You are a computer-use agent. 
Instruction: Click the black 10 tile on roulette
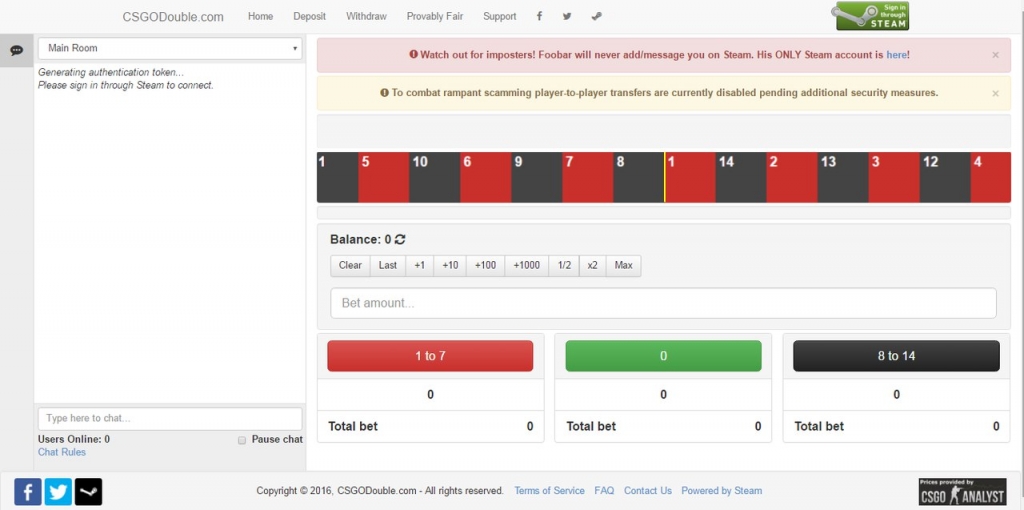point(435,178)
